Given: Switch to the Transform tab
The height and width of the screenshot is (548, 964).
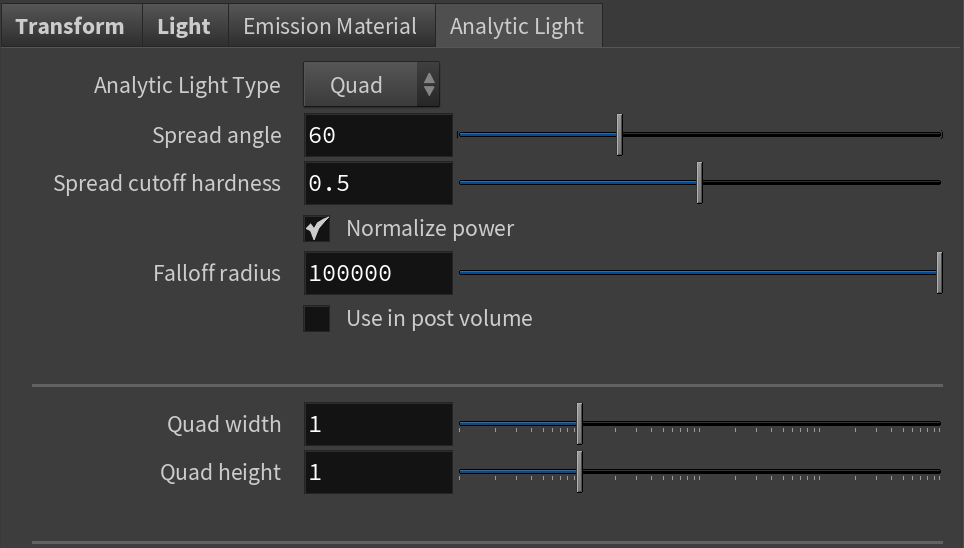Looking at the screenshot, I should click(x=70, y=26).
